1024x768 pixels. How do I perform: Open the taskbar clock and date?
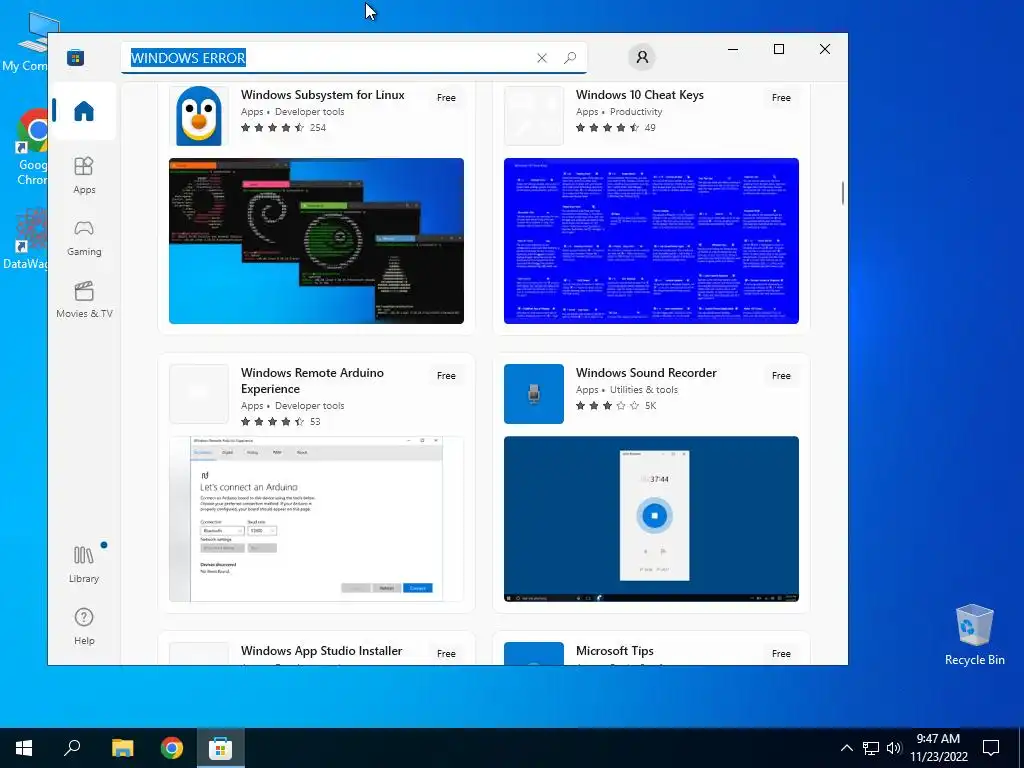(x=938, y=748)
